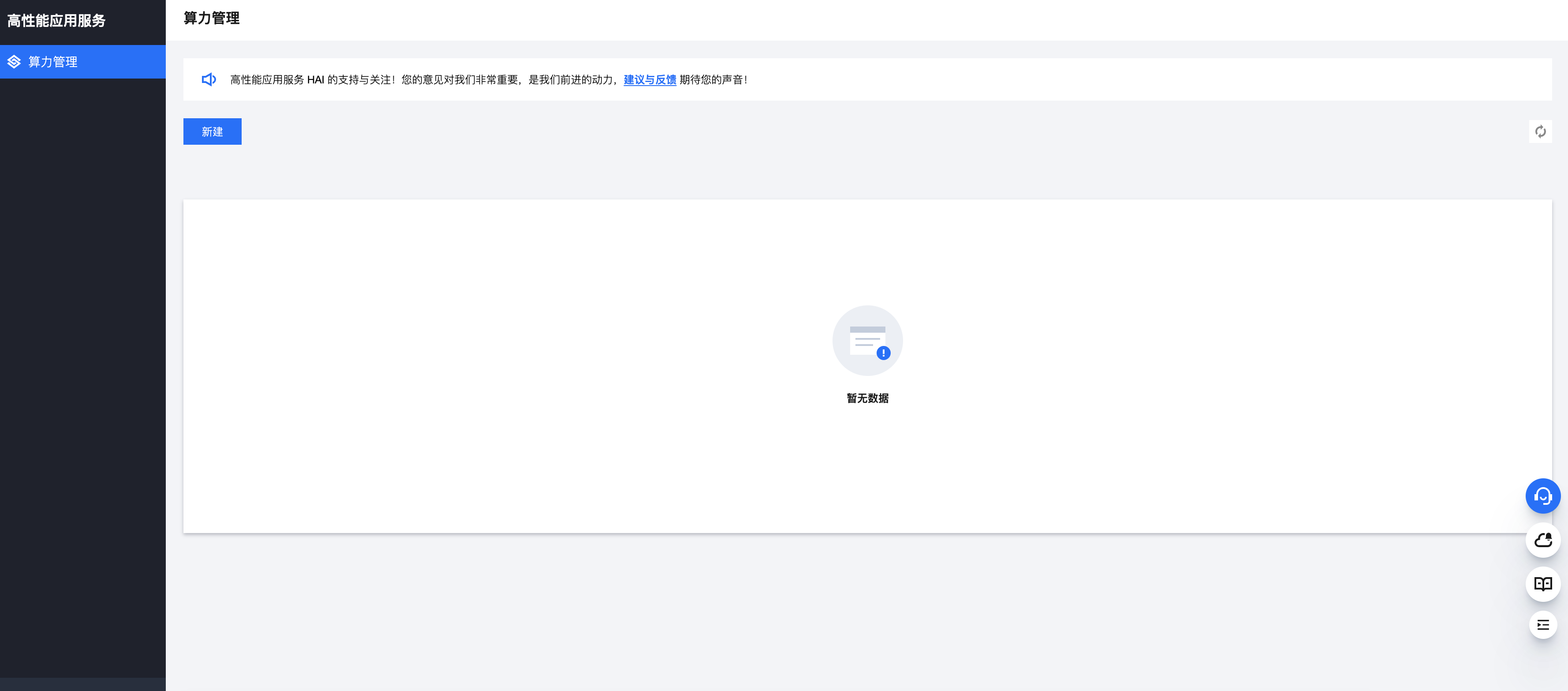Screen dimensions: 1568x691
Task: Open the 建议与反馈 link
Action: [650, 80]
